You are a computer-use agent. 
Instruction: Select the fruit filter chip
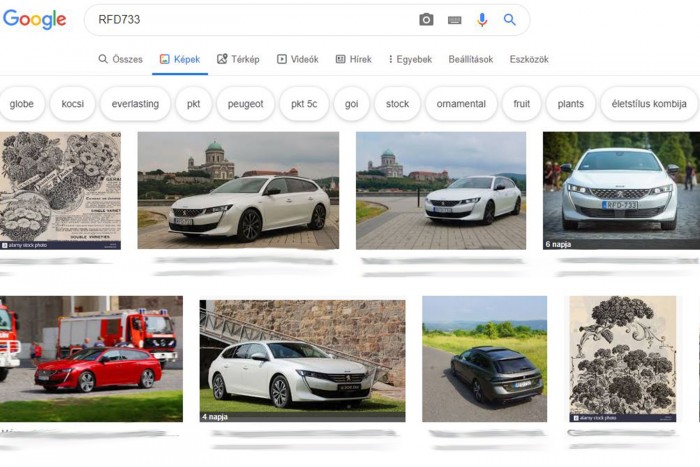521,104
